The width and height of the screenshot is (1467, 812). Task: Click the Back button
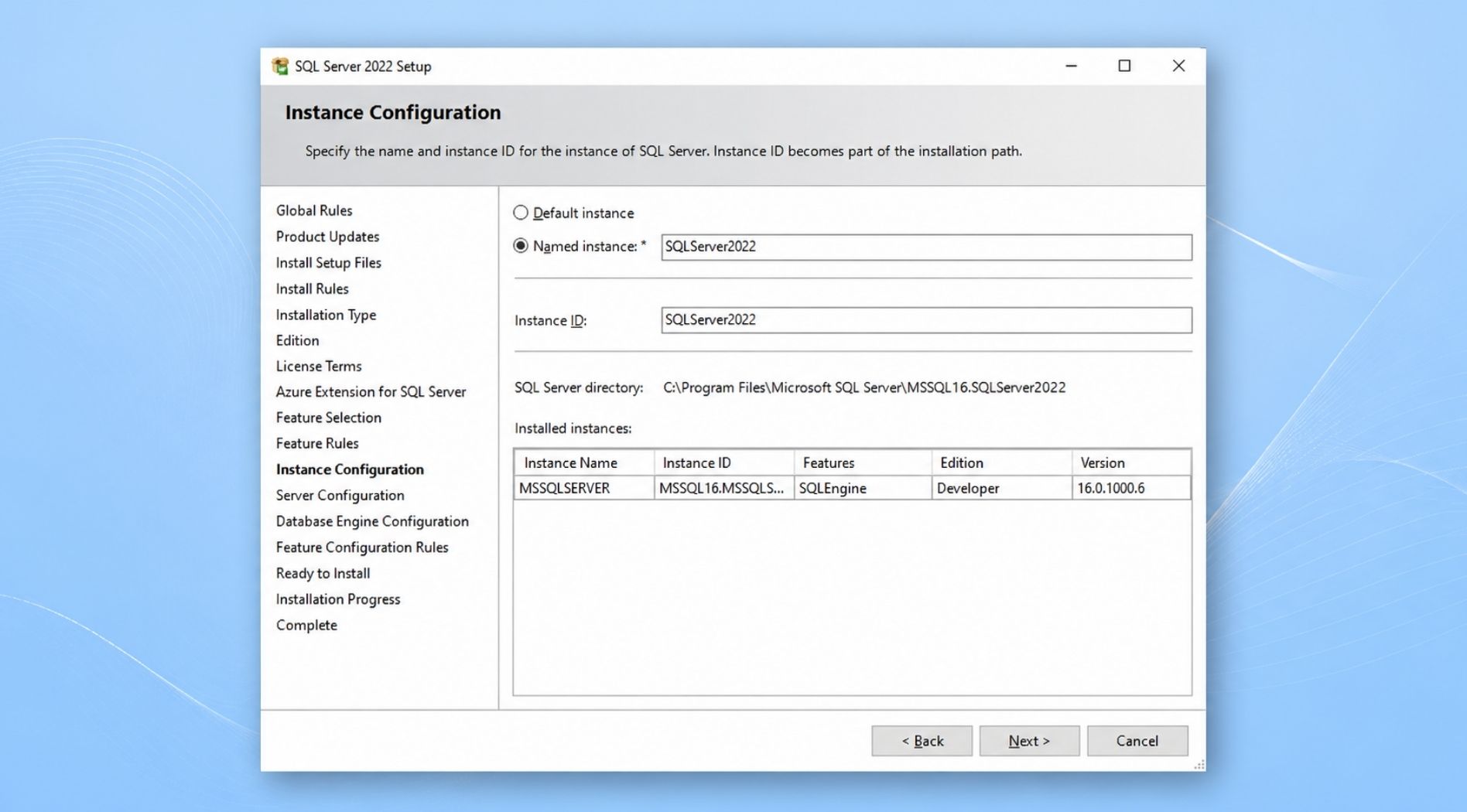click(x=922, y=741)
